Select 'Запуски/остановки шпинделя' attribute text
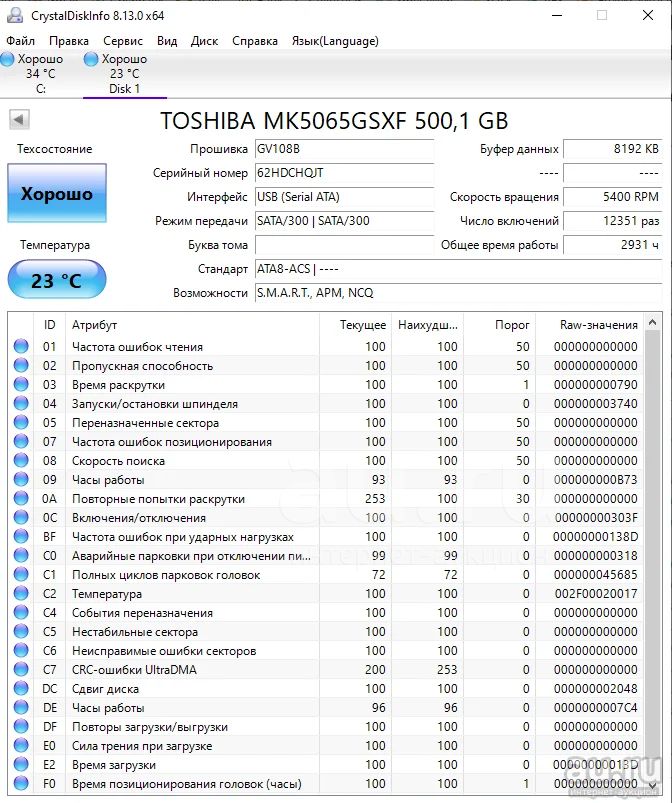672x803 pixels. [155, 404]
